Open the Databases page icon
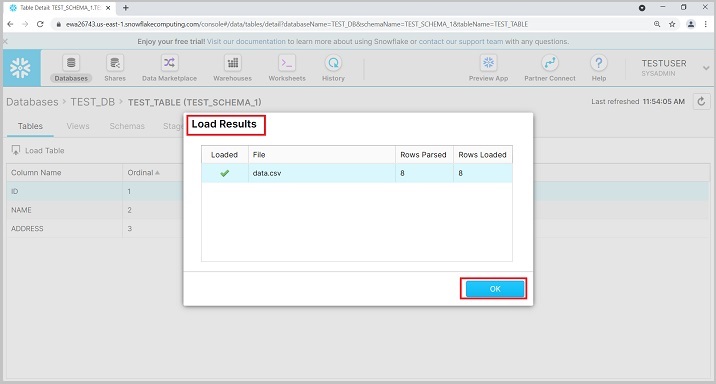Viewport: 716px width, 384px height. pos(71,63)
